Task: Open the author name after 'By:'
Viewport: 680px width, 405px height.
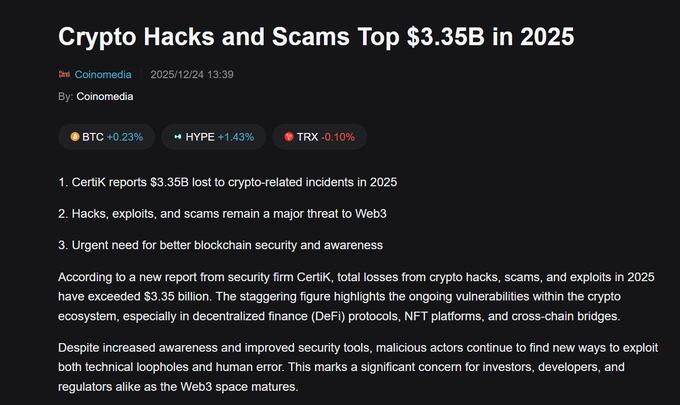Action: pos(104,96)
